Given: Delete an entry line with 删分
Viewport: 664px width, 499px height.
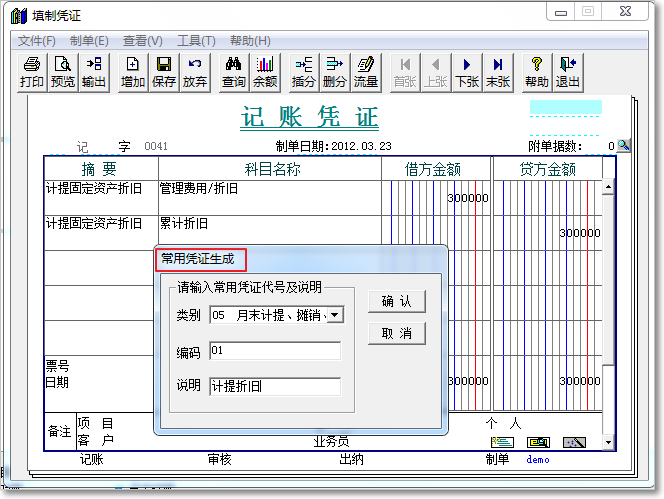Looking at the screenshot, I should [335, 72].
